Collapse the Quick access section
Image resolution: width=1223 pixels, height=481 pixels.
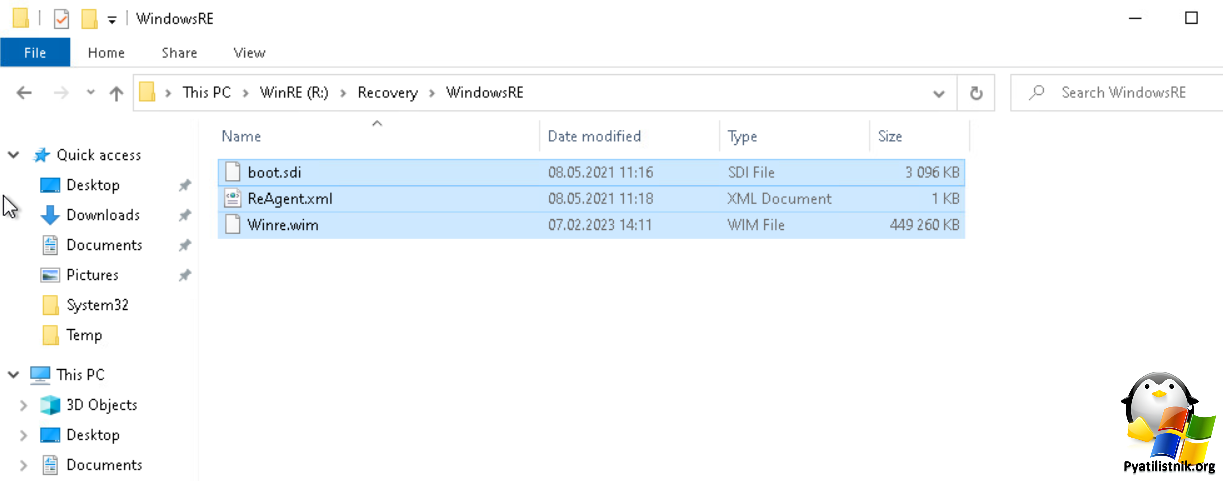coord(14,155)
